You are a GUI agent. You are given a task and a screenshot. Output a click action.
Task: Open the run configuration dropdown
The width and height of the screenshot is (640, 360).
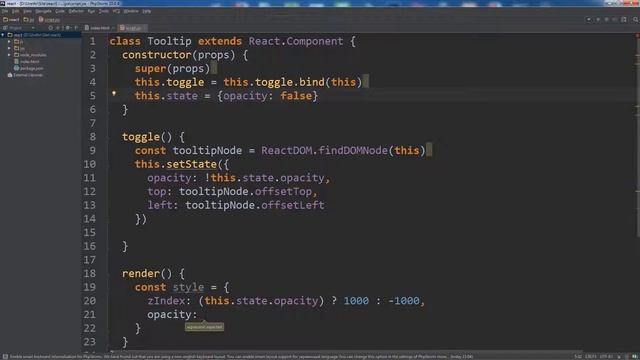click(x=589, y=19)
